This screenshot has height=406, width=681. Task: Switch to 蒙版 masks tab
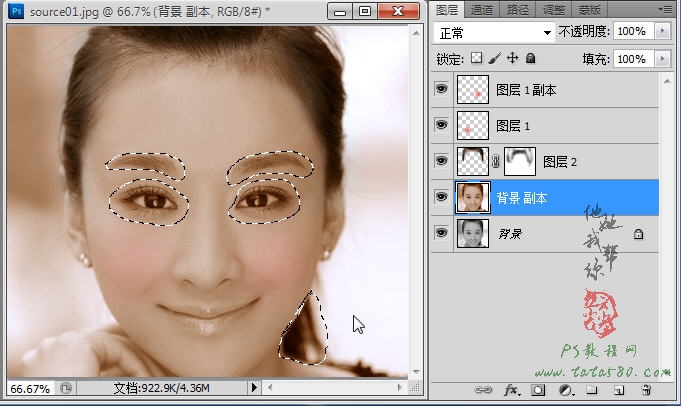pyautogui.click(x=590, y=10)
